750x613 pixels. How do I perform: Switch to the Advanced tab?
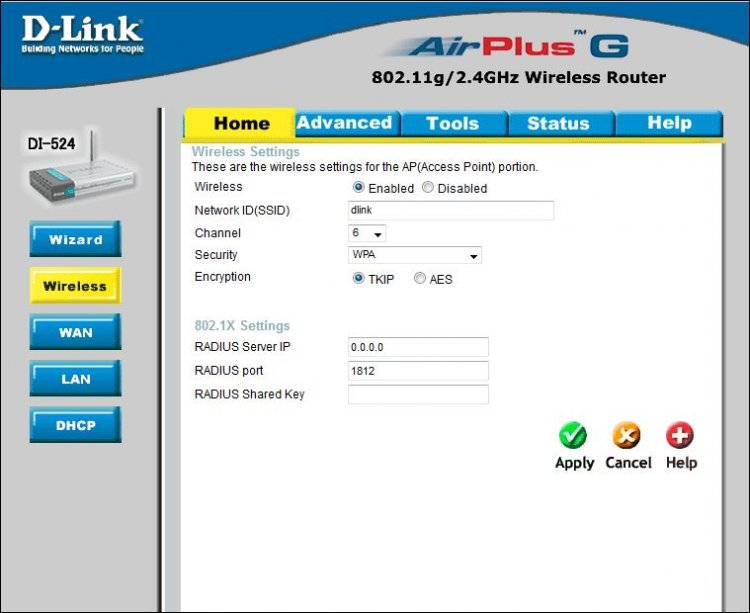(x=344, y=123)
